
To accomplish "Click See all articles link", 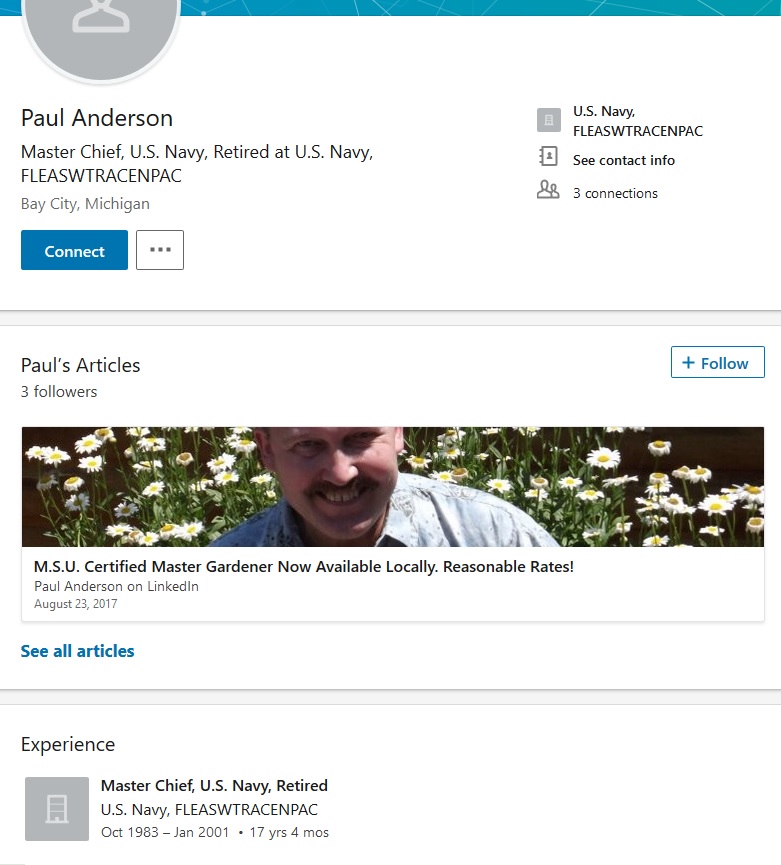I will [x=77, y=651].
